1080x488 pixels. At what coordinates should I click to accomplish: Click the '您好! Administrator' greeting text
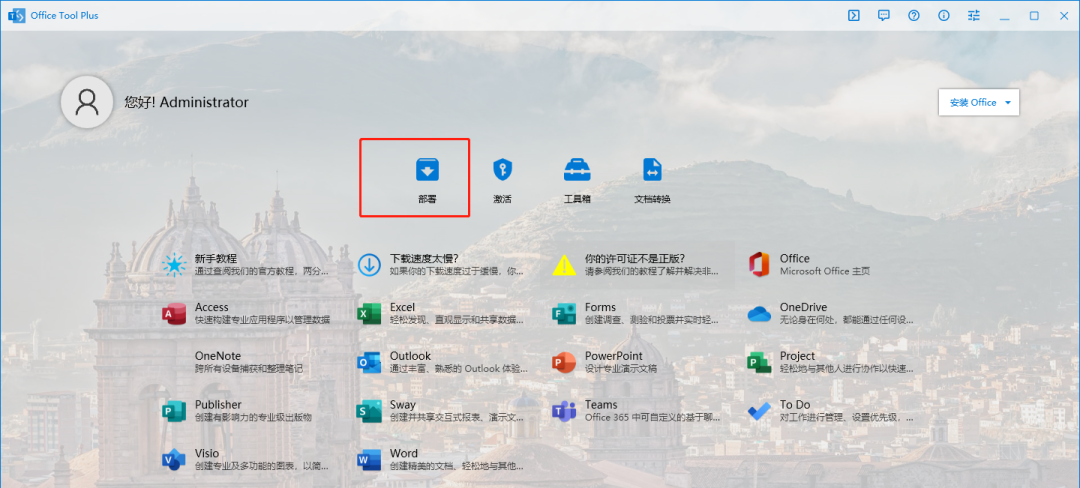click(187, 103)
